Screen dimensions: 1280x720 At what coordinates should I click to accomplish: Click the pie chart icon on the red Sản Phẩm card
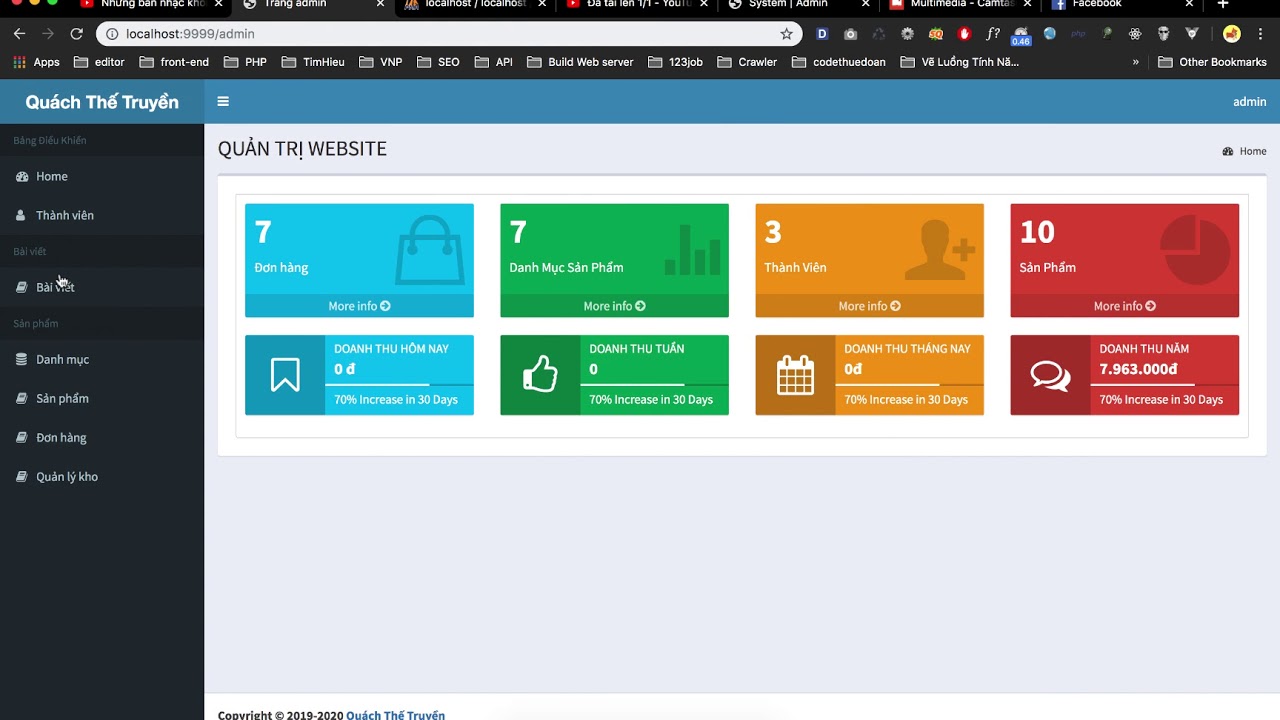pyautogui.click(x=1196, y=251)
